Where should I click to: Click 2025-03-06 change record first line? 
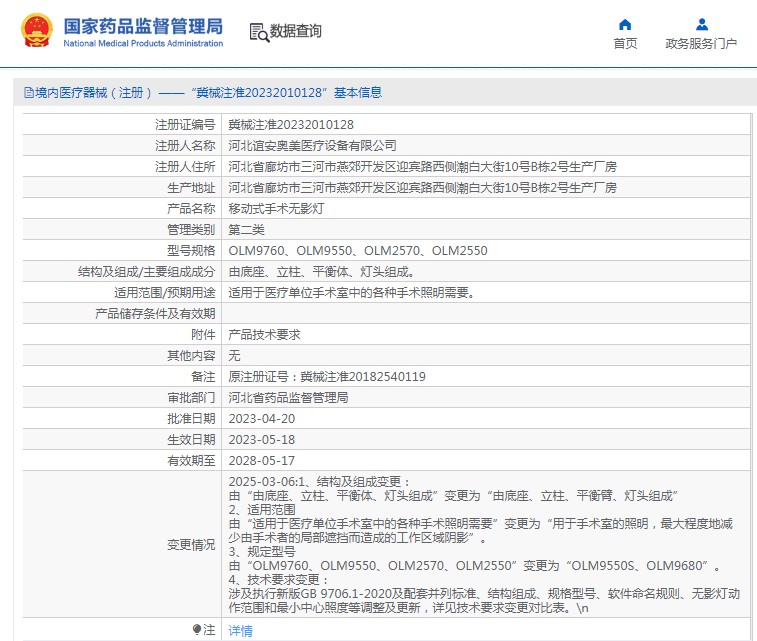click(319, 482)
